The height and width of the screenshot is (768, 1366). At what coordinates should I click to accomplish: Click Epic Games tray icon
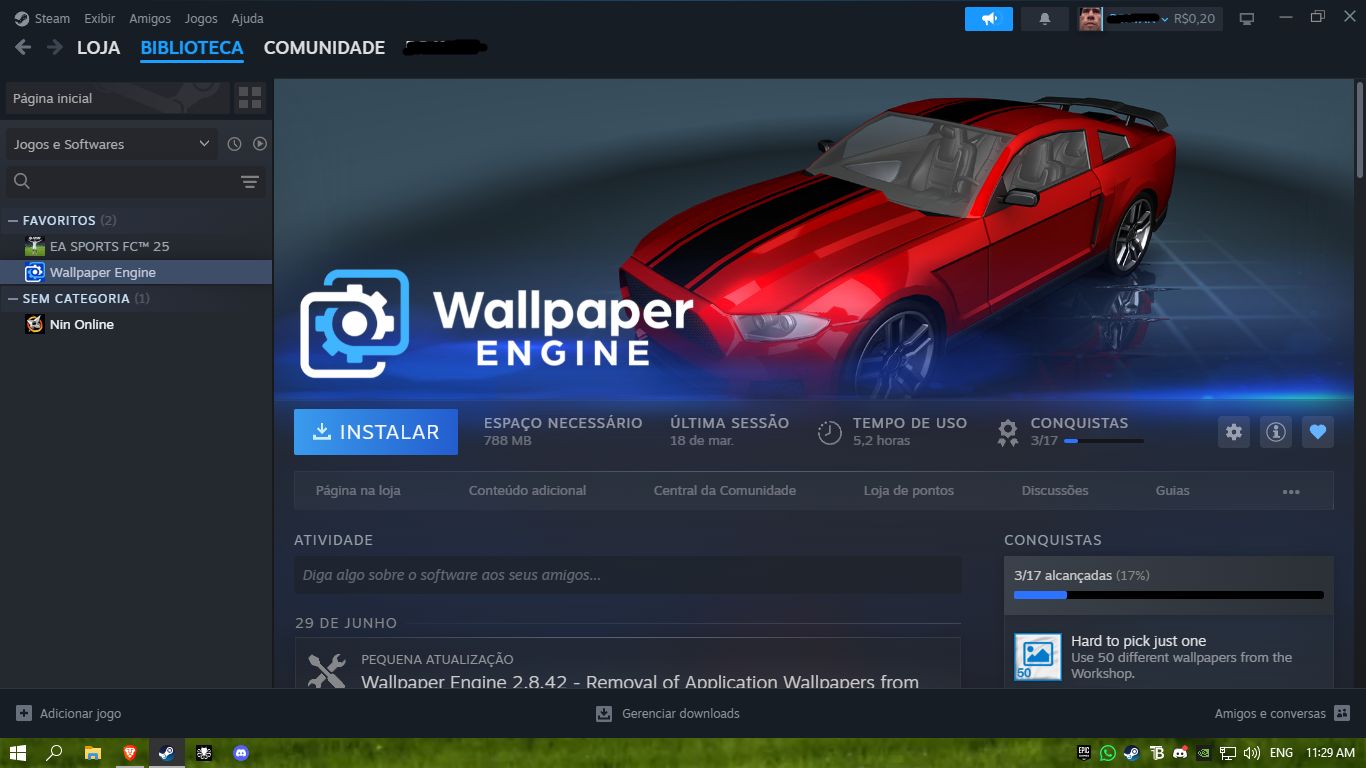point(1084,752)
